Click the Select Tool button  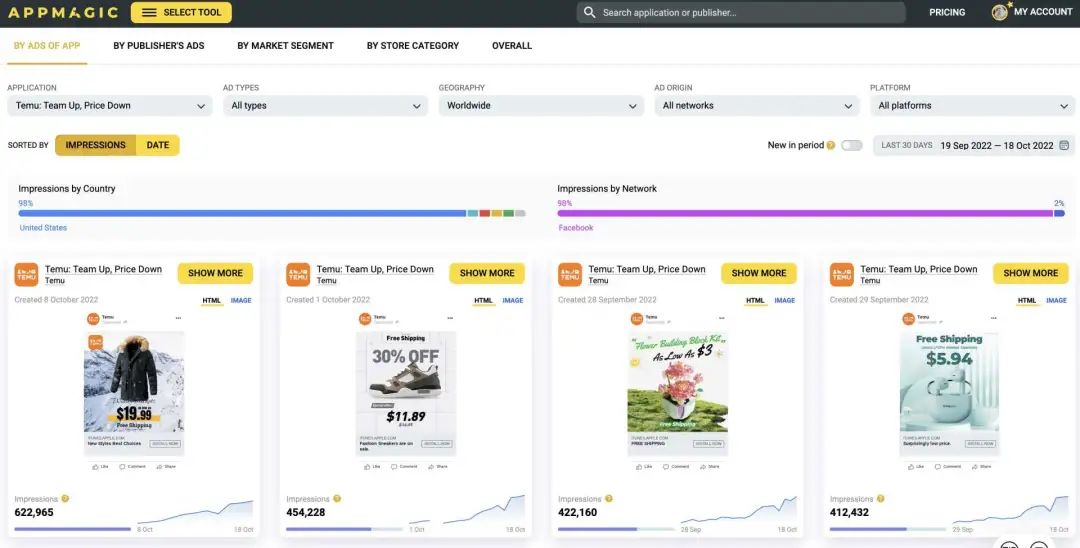tap(181, 12)
